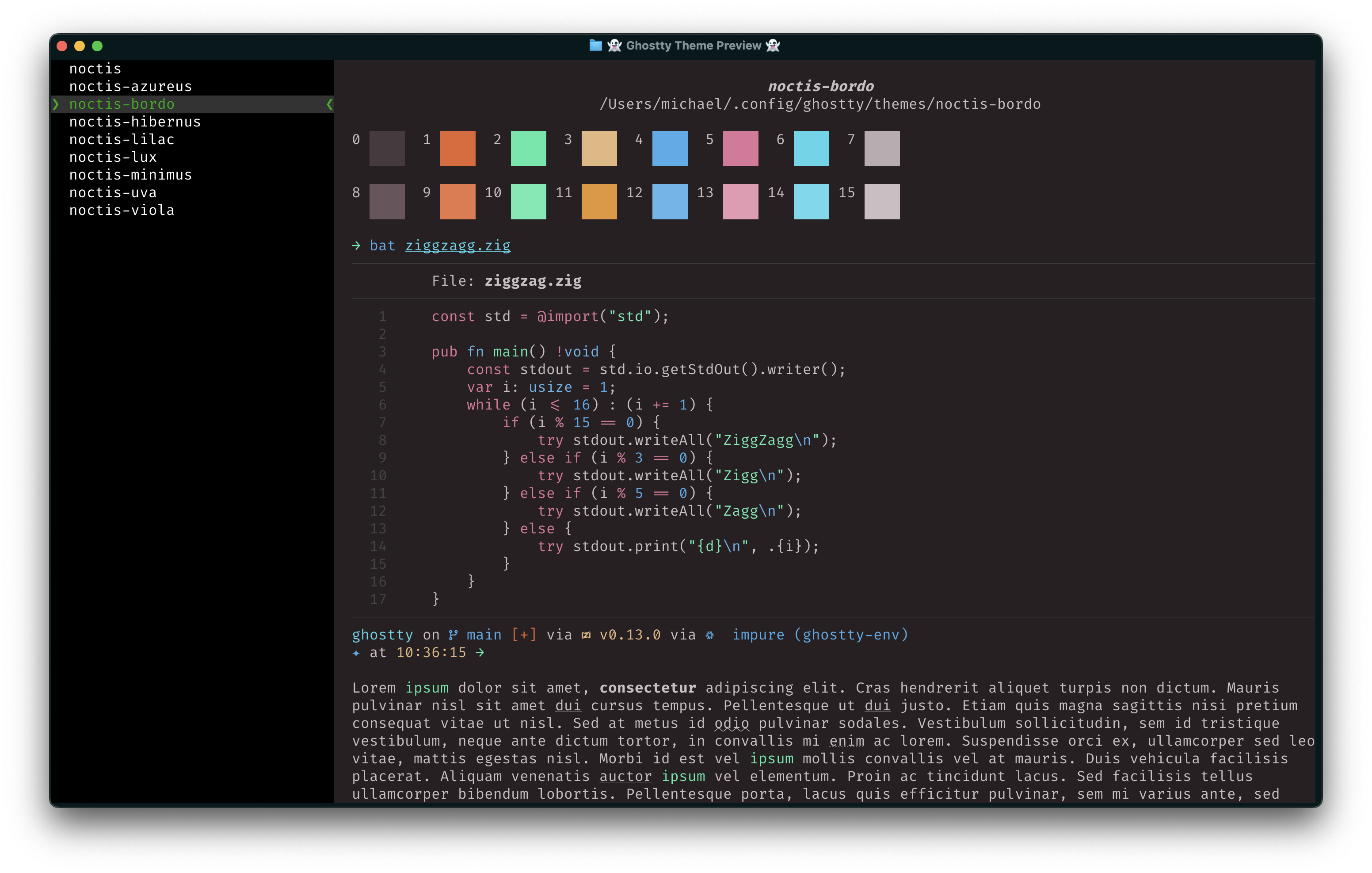
Task: Click the ghost emoji right of the title
Action: 773,45
